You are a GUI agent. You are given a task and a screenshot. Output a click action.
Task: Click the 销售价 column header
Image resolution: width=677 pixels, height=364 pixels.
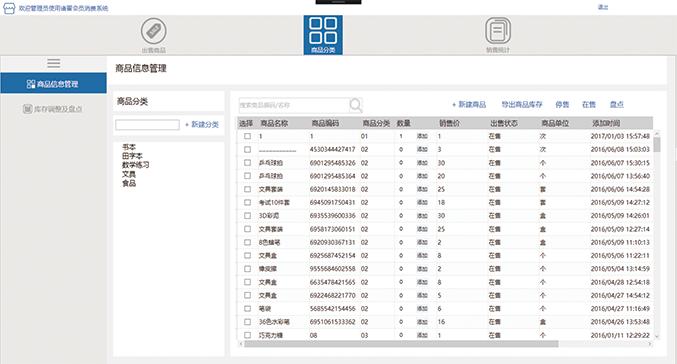pos(449,123)
